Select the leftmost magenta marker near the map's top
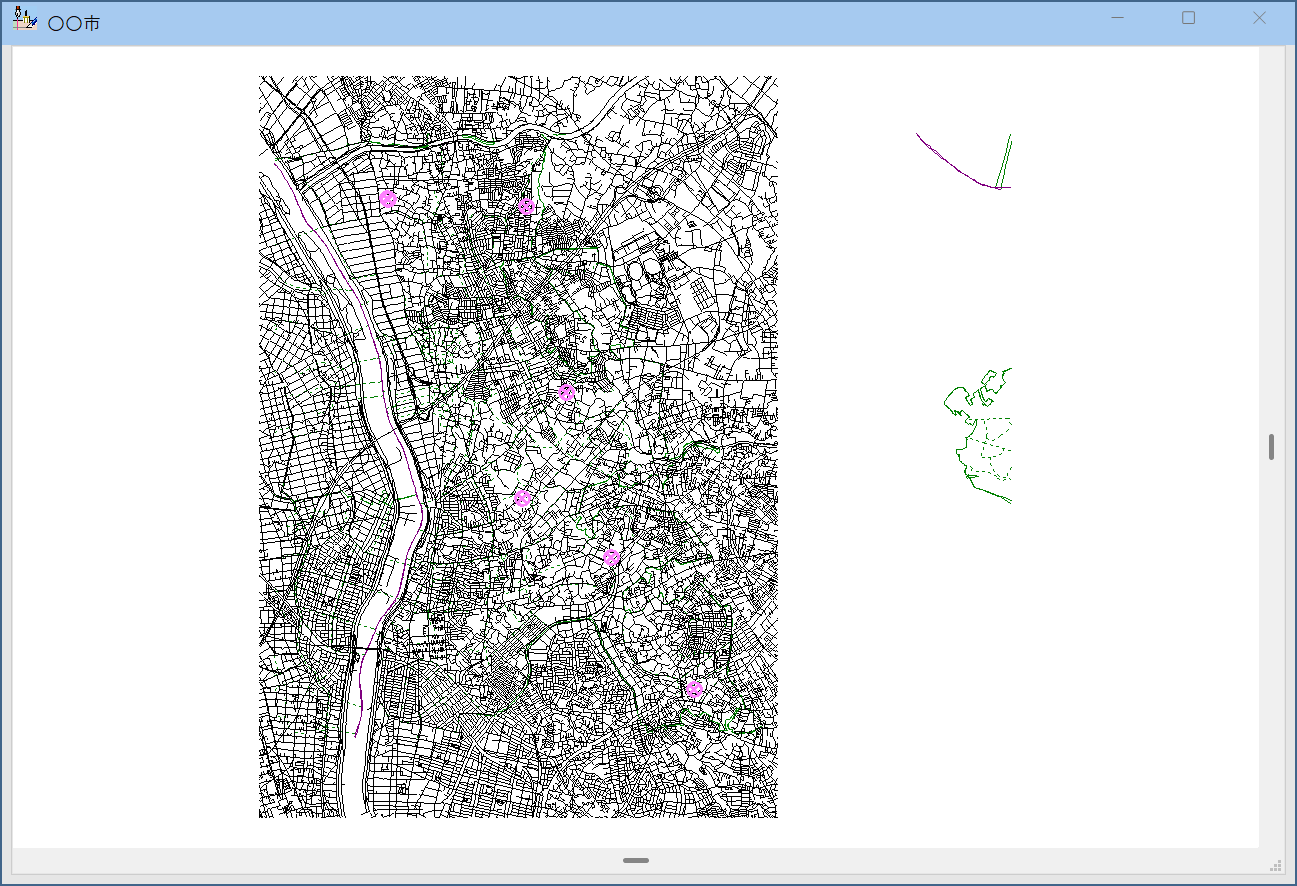This screenshot has height=886, width=1297. (388, 199)
